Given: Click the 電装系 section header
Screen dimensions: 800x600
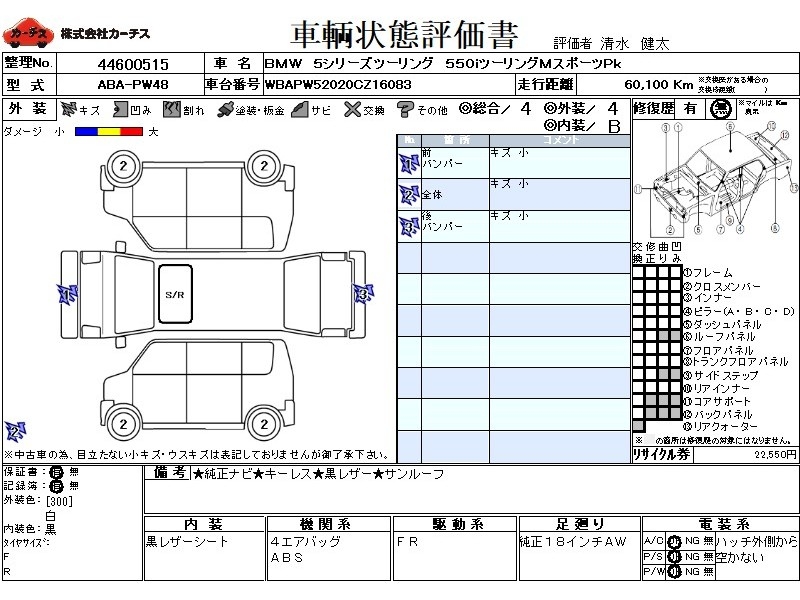Looking at the screenshot, I should pyautogui.click(x=723, y=524).
